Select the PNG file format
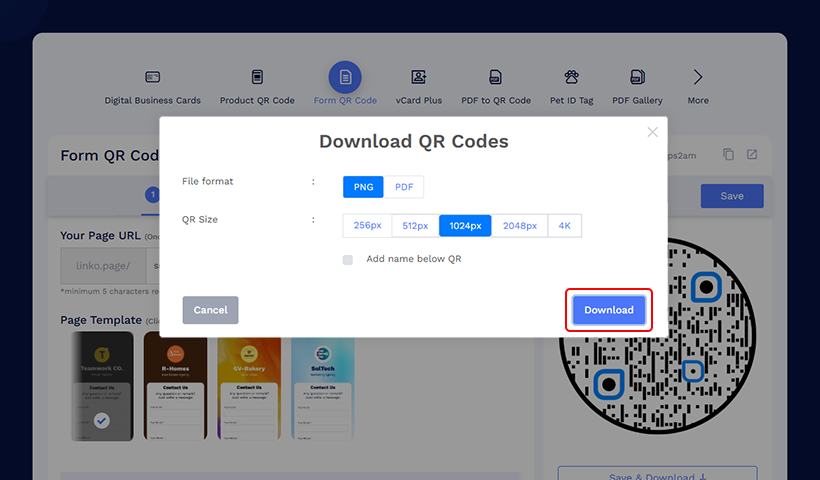Viewport: 820px width, 480px height. click(x=363, y=187)
